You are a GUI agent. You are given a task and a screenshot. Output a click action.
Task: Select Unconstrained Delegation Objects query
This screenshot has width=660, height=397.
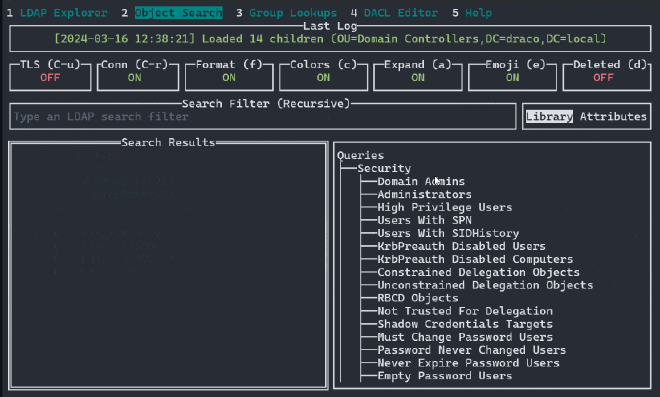tap(485, 285)
